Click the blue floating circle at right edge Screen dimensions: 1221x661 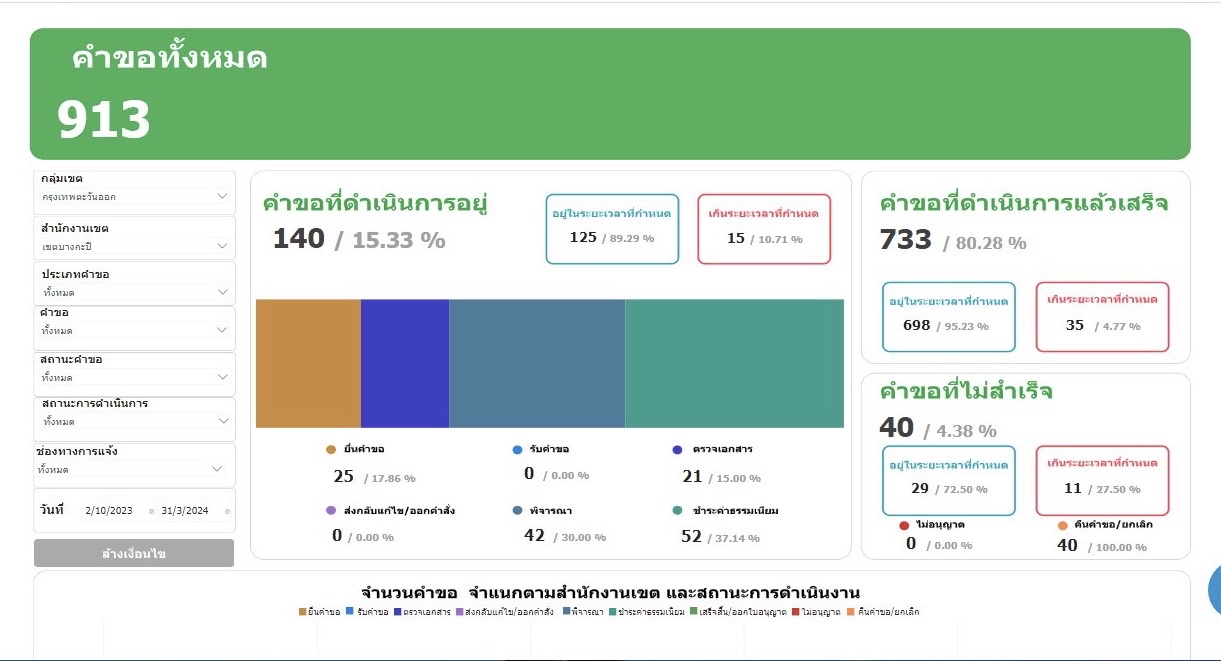pos(1215,589)
